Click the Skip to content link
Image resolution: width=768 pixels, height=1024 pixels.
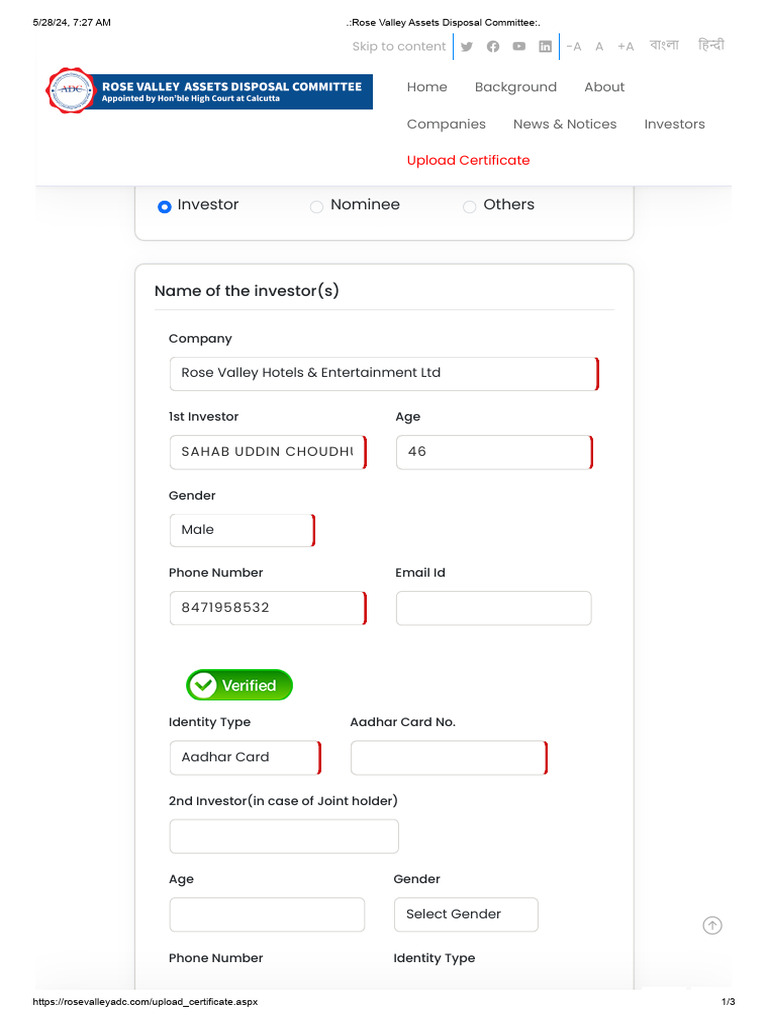(399, 46)
